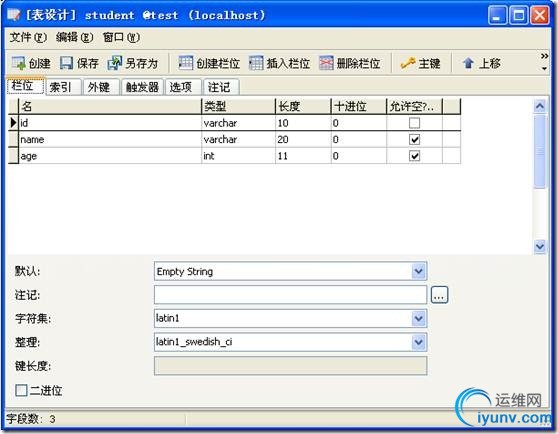558x434 pixels.
Task: Add a field with the 创建栏位 icon
Action: click(x=185, y=63)
